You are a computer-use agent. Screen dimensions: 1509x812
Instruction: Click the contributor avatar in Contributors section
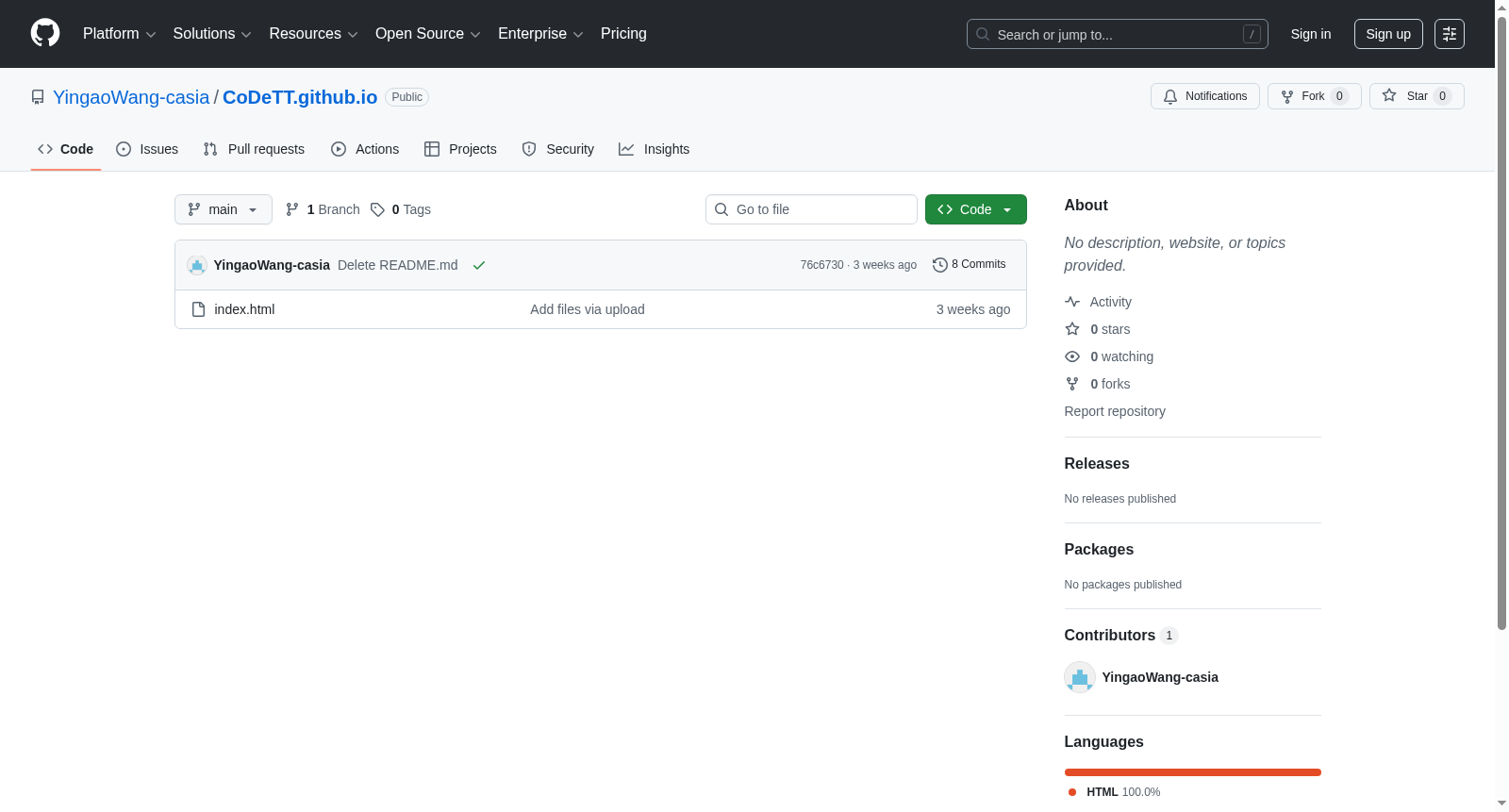coord(1080,677)
